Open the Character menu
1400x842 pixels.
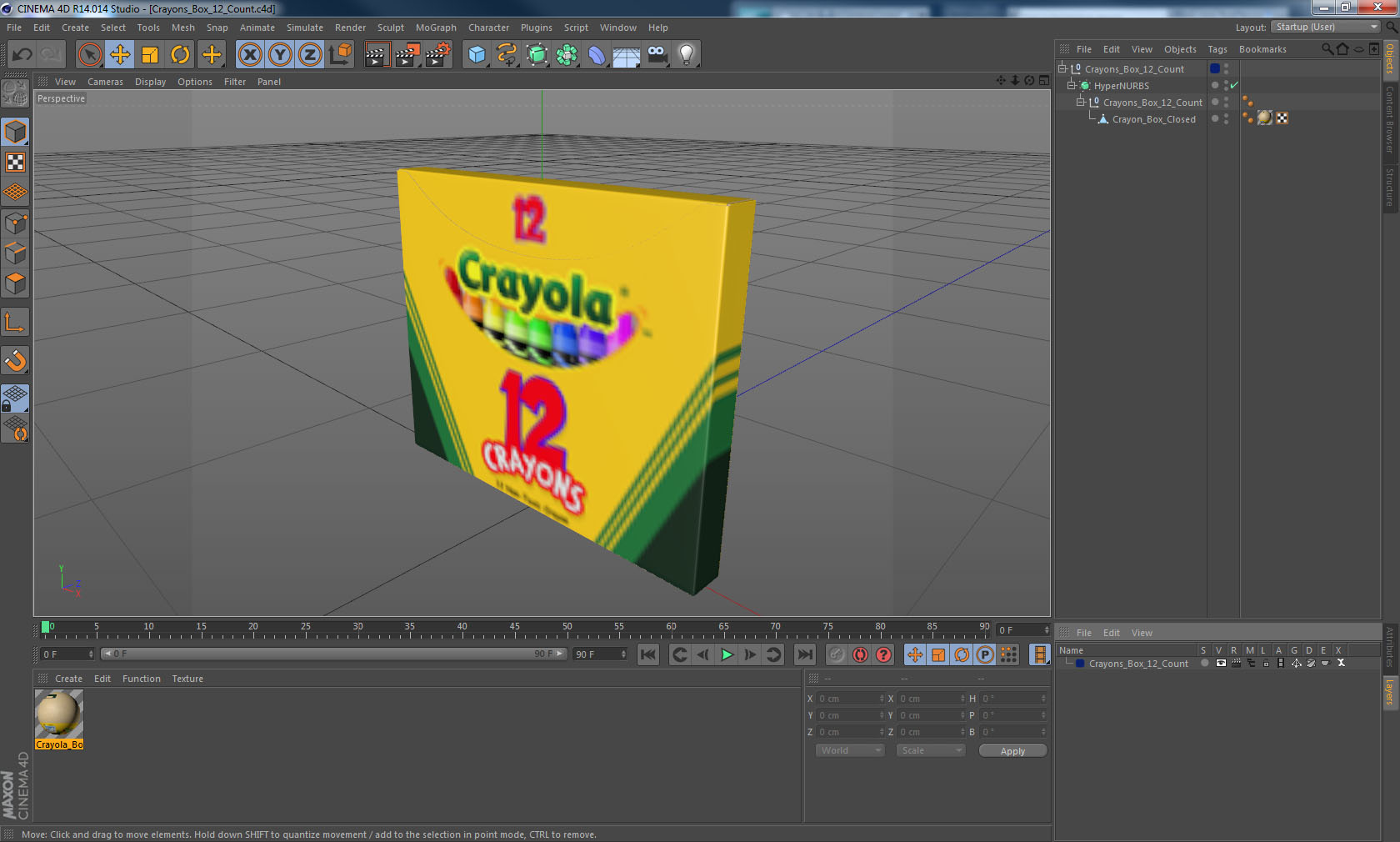488,28
